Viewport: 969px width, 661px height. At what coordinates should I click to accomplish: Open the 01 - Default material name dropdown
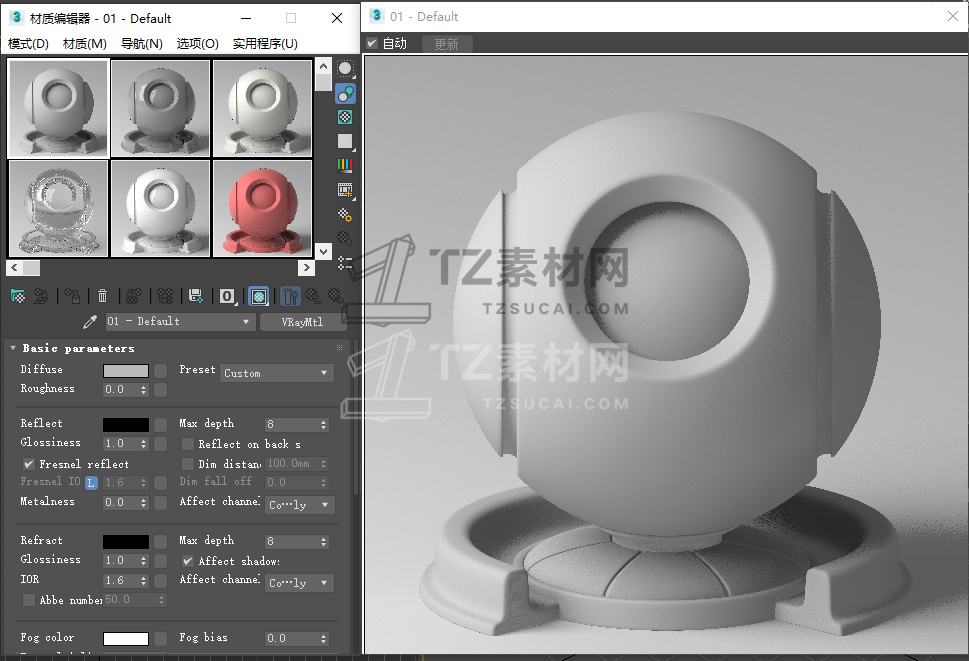(180, 322)
